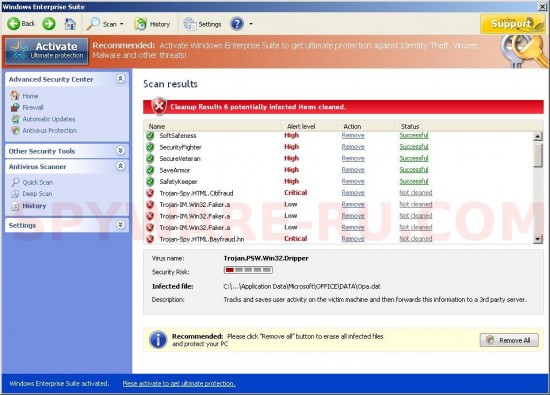This screenshot has width=550, height=395.
Task: Open the Settings toolbar icon
Action: tap(190, 24)
